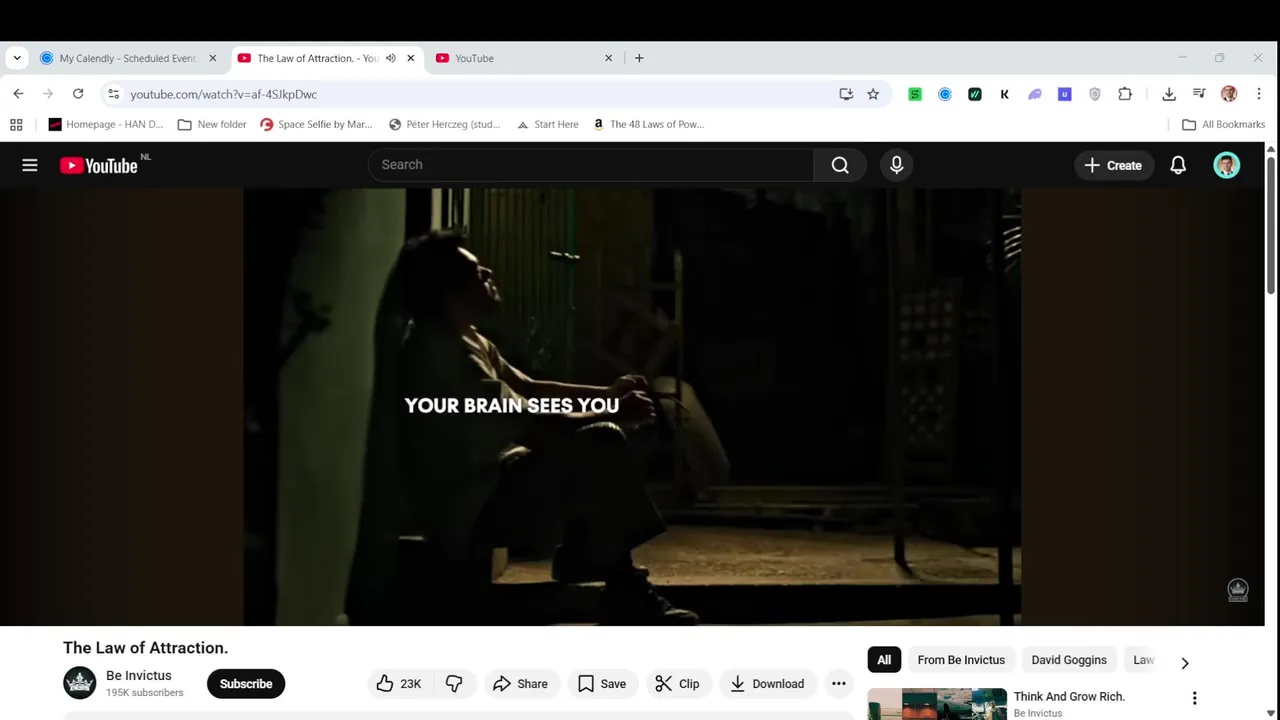This screenshot has width=1280, height=720.
Task: Open the tab search dropdown
Action: [x=17, y=58]
